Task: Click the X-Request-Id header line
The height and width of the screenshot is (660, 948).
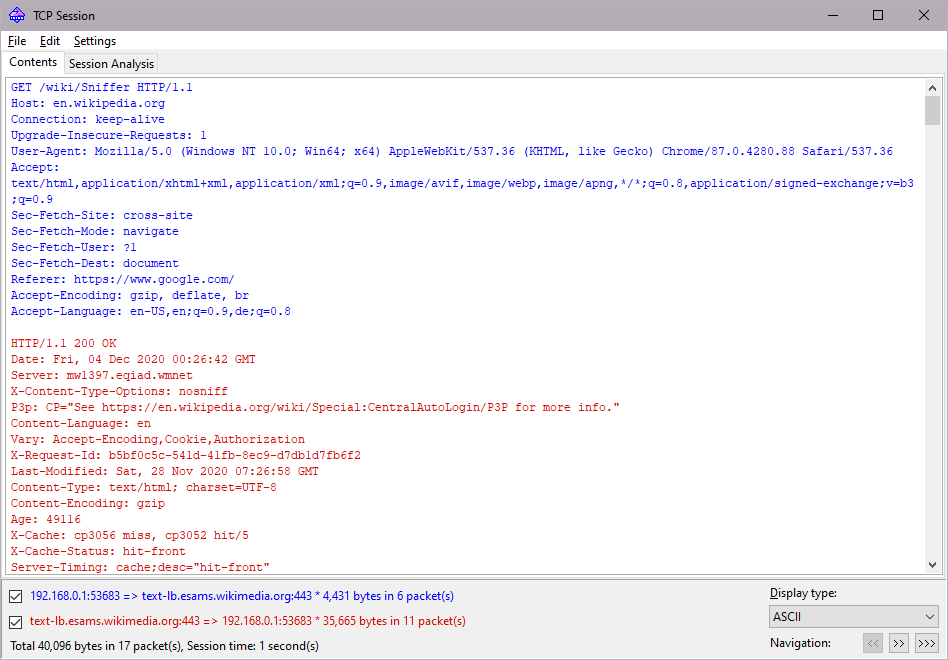Action: click(186, 455)
